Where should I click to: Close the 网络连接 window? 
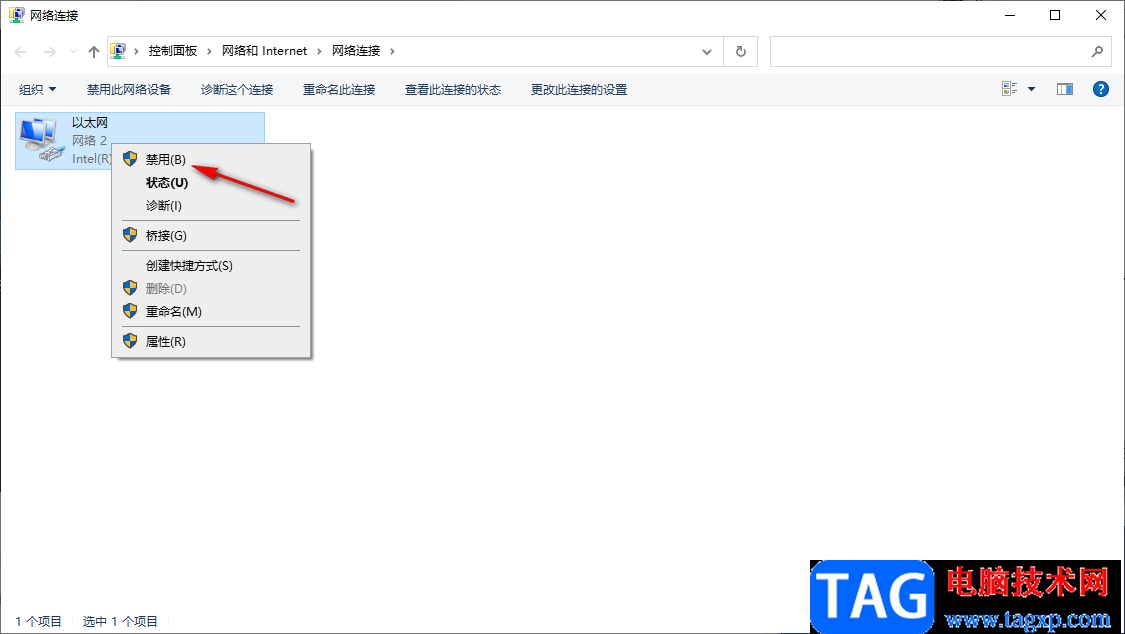tap(1101, 15)
